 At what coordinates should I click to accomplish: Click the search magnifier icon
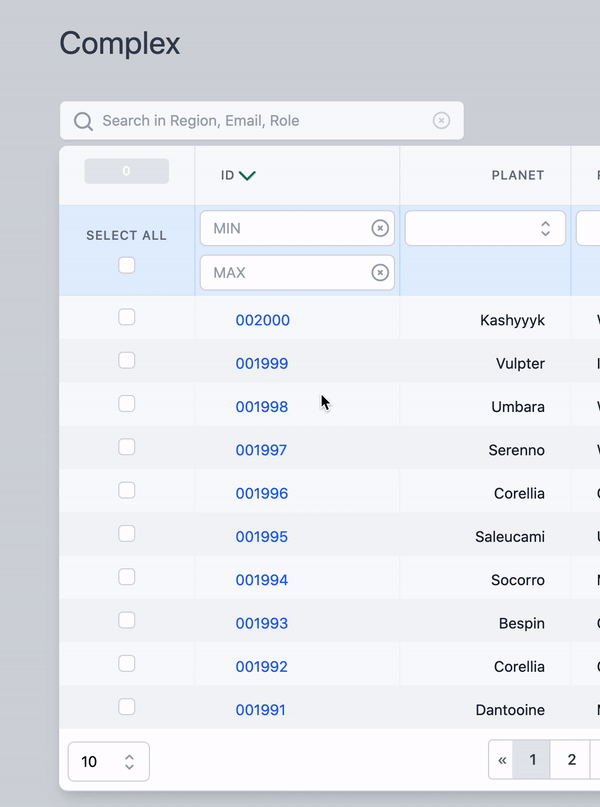pyautogui.click(x=83, y=120)
